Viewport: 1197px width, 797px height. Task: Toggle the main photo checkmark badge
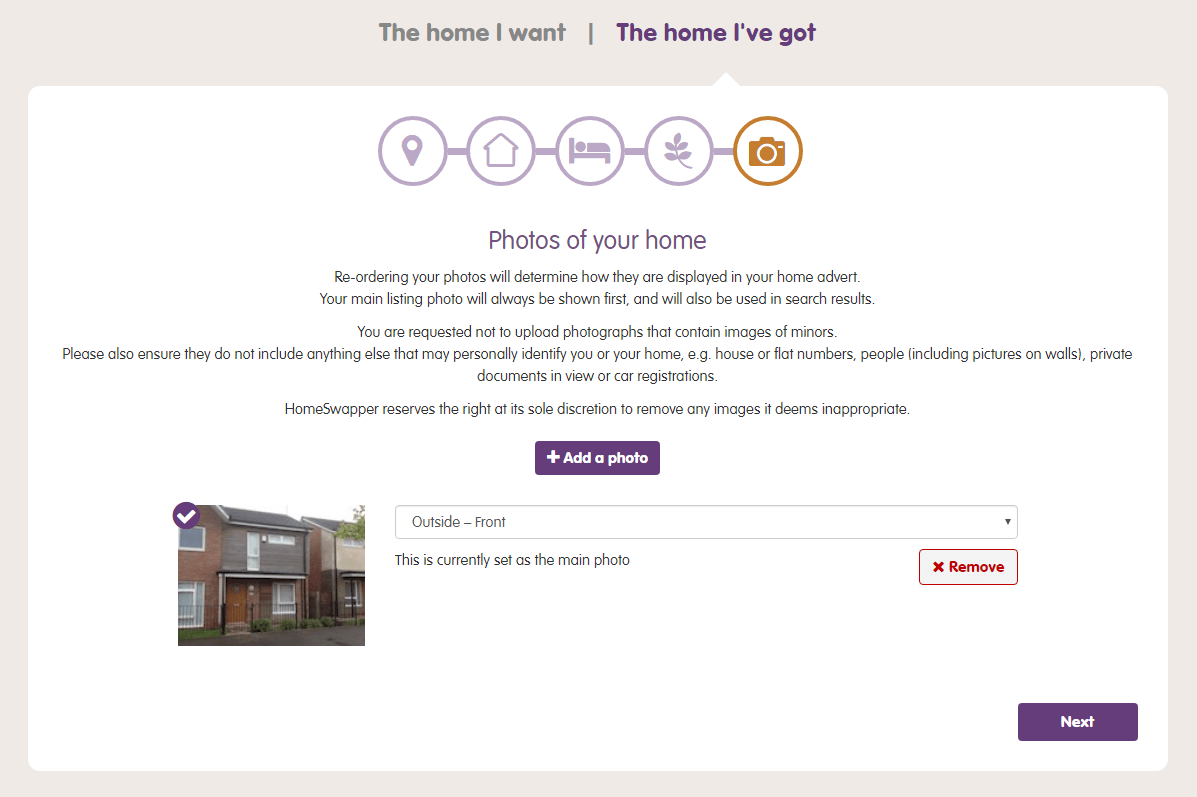[186, 515]
